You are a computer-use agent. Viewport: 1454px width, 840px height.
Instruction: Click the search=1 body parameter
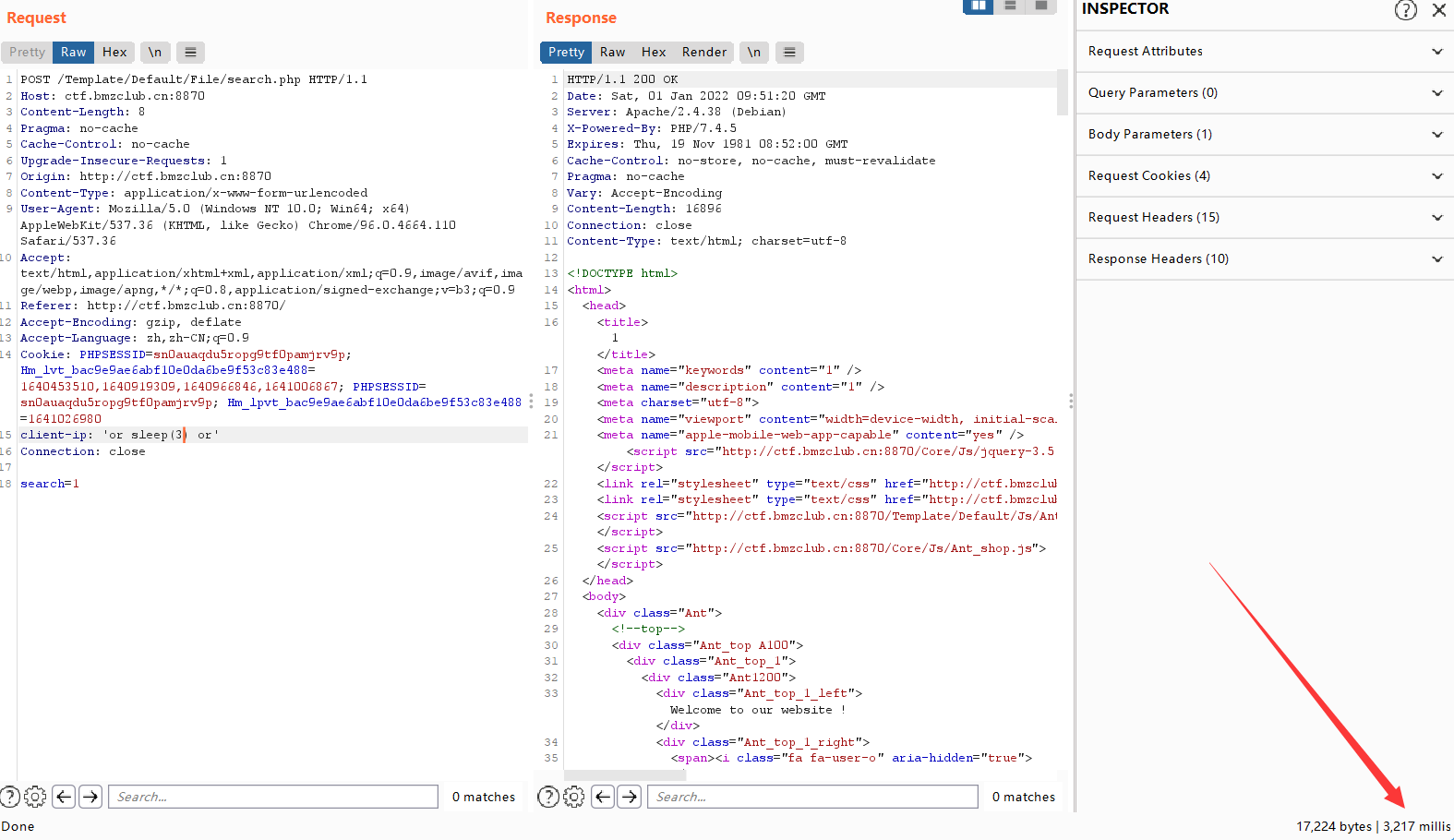click(x=50, y=484)
